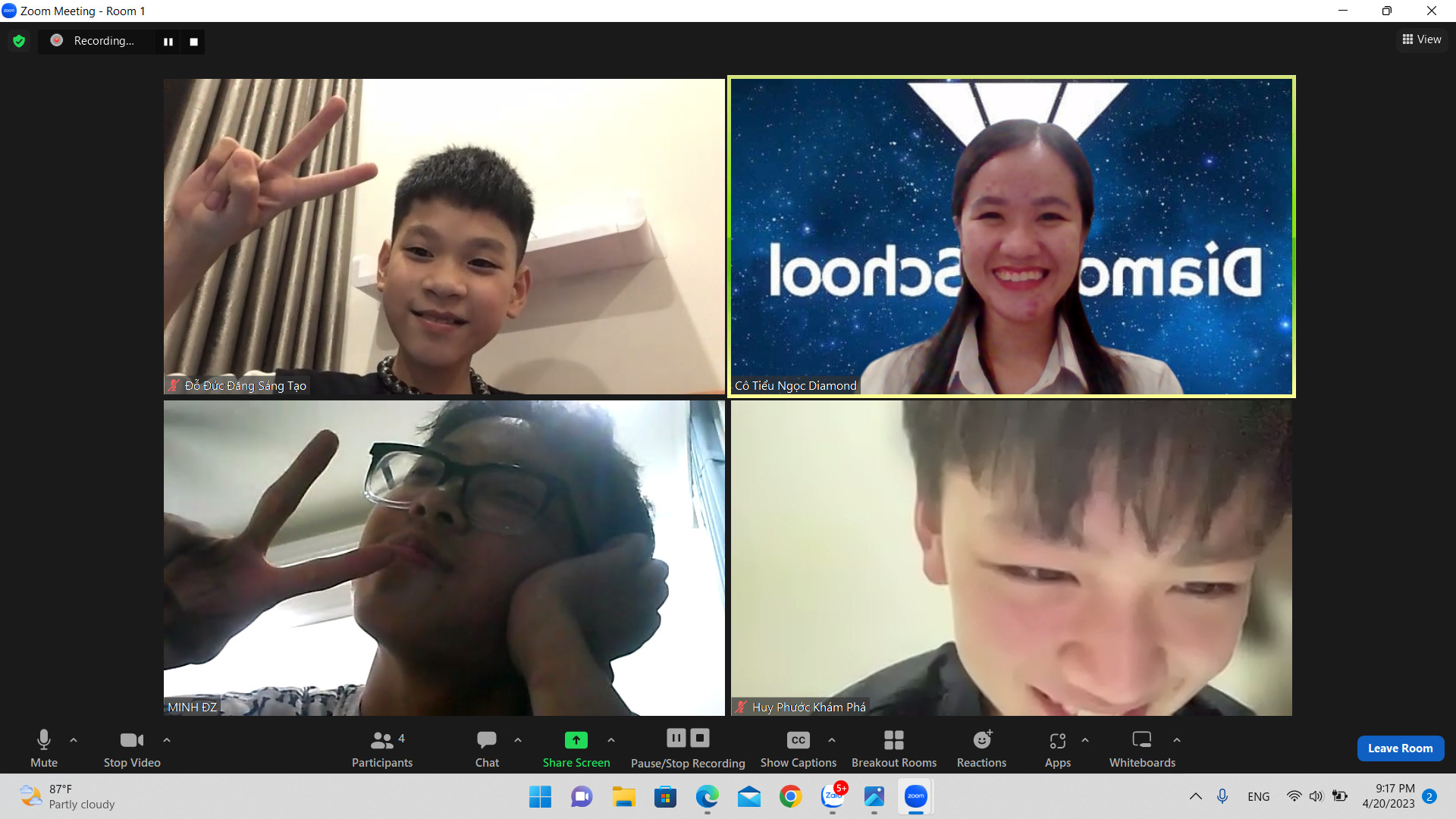Open the Participants panel

(381, 748)
